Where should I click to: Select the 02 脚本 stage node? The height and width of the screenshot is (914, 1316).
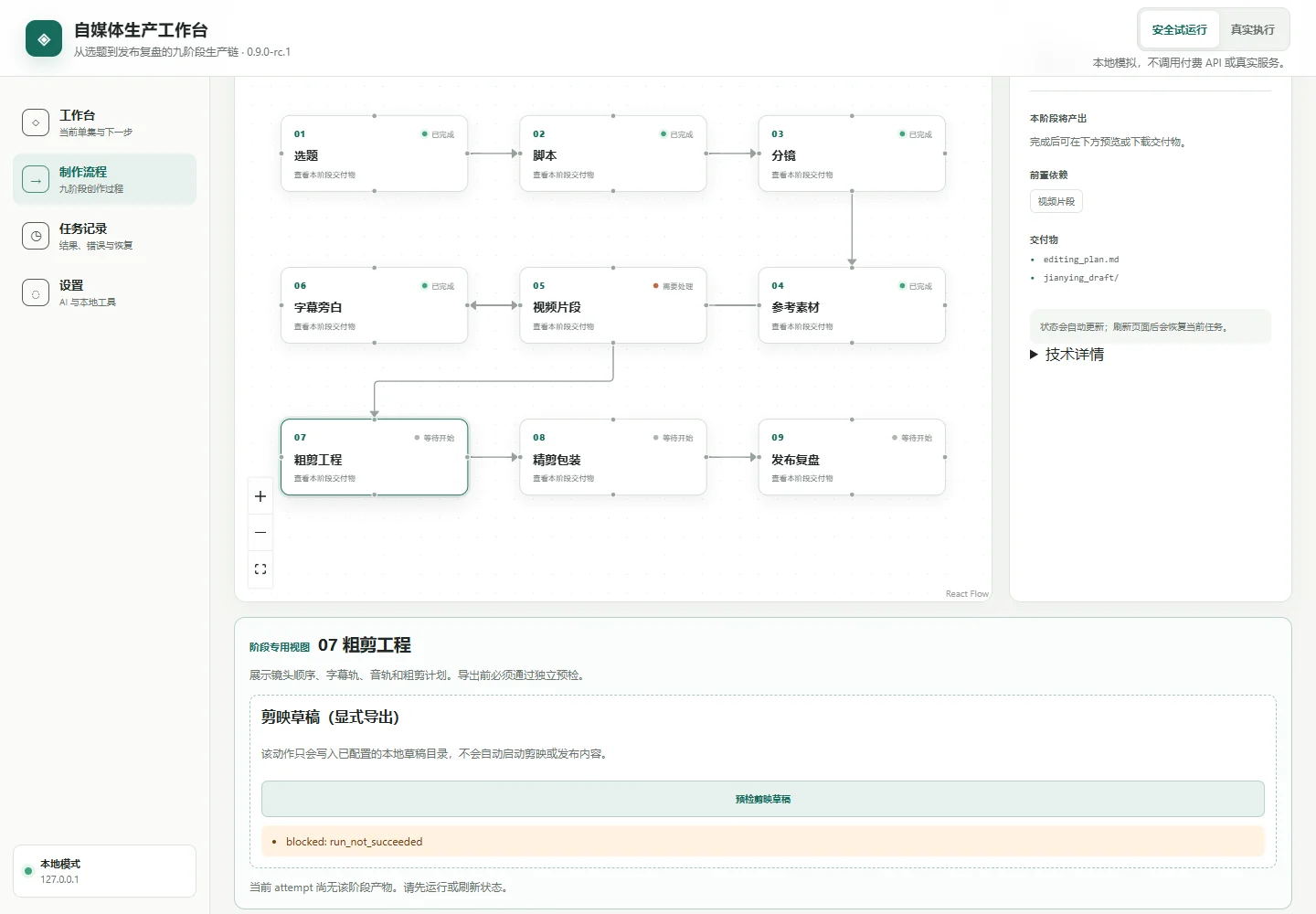coord(613,154)
